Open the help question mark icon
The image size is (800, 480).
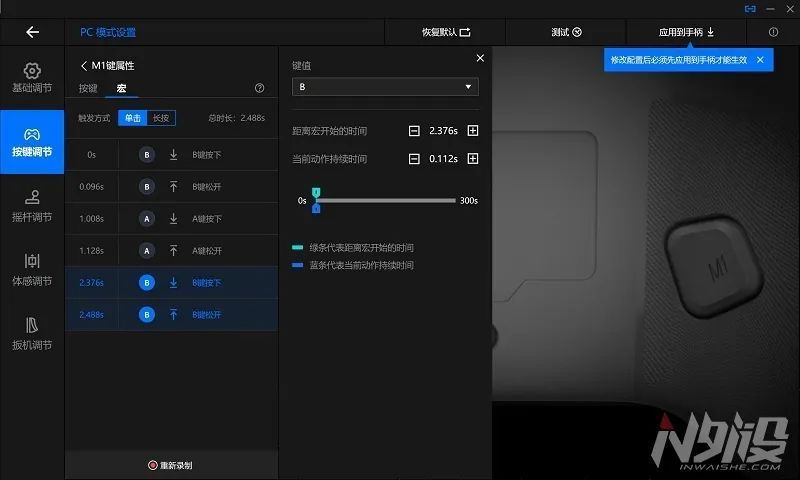pyautogui.click(x=259, y=88)
